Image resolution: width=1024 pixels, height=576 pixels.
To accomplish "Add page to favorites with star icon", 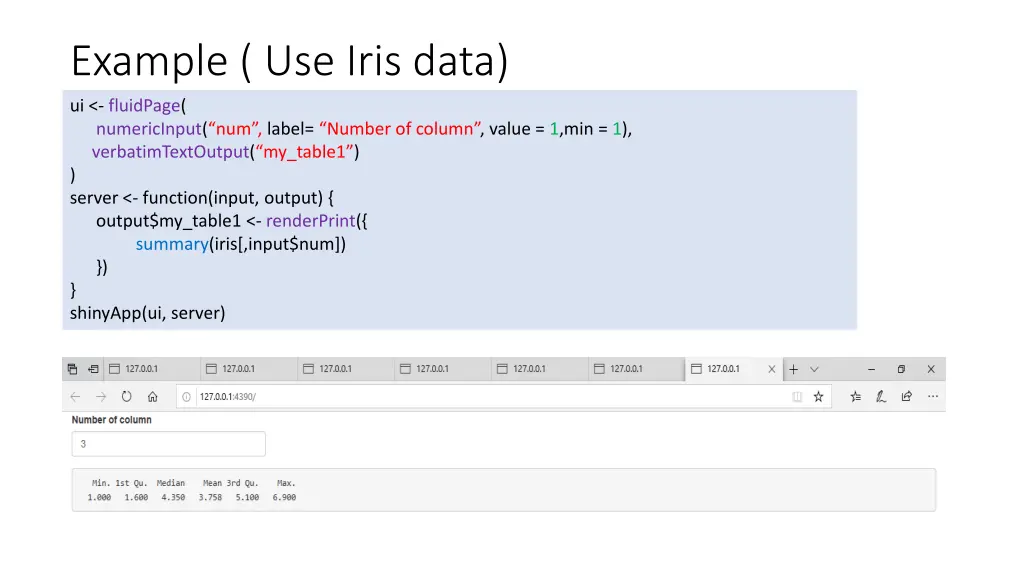I will coord(818,396).
